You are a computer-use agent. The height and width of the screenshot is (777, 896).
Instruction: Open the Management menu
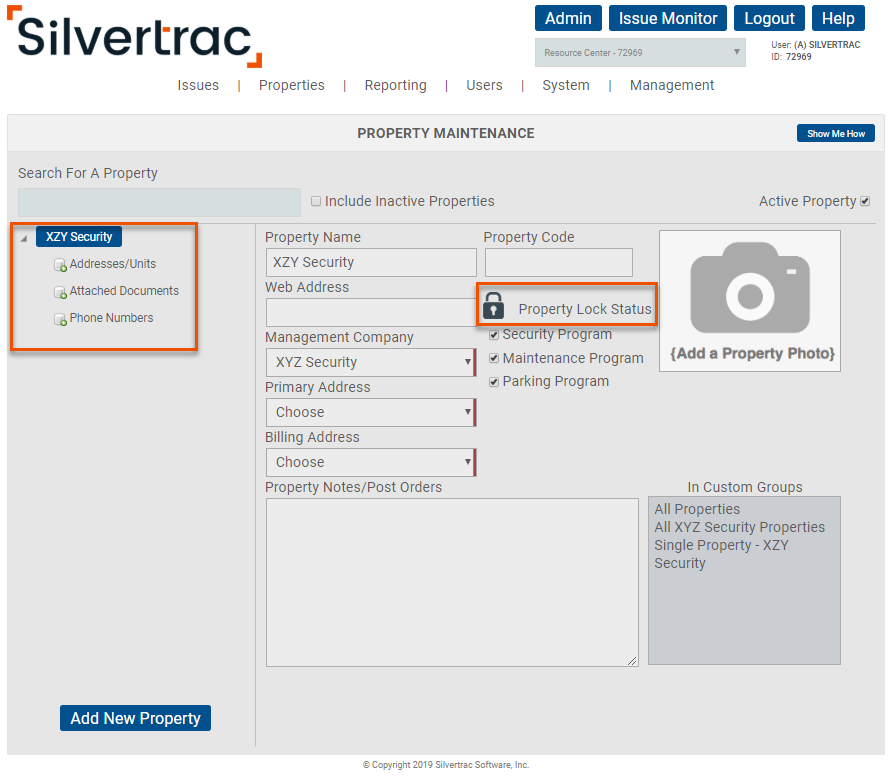[x=672, y=85]
